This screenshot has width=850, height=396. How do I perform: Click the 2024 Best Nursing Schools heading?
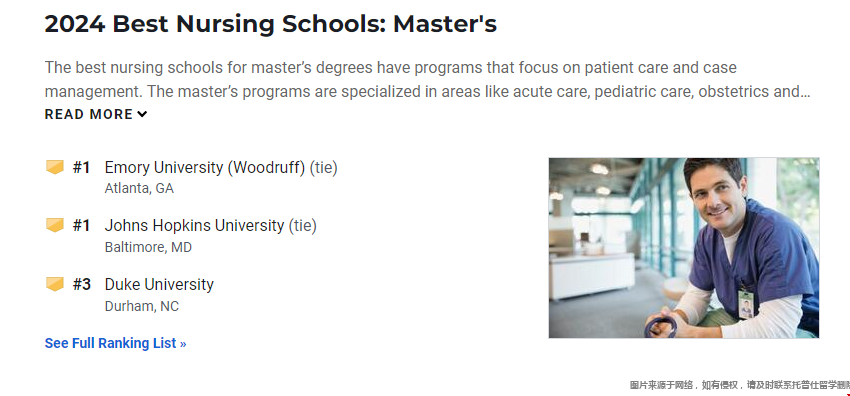[271, 24]
